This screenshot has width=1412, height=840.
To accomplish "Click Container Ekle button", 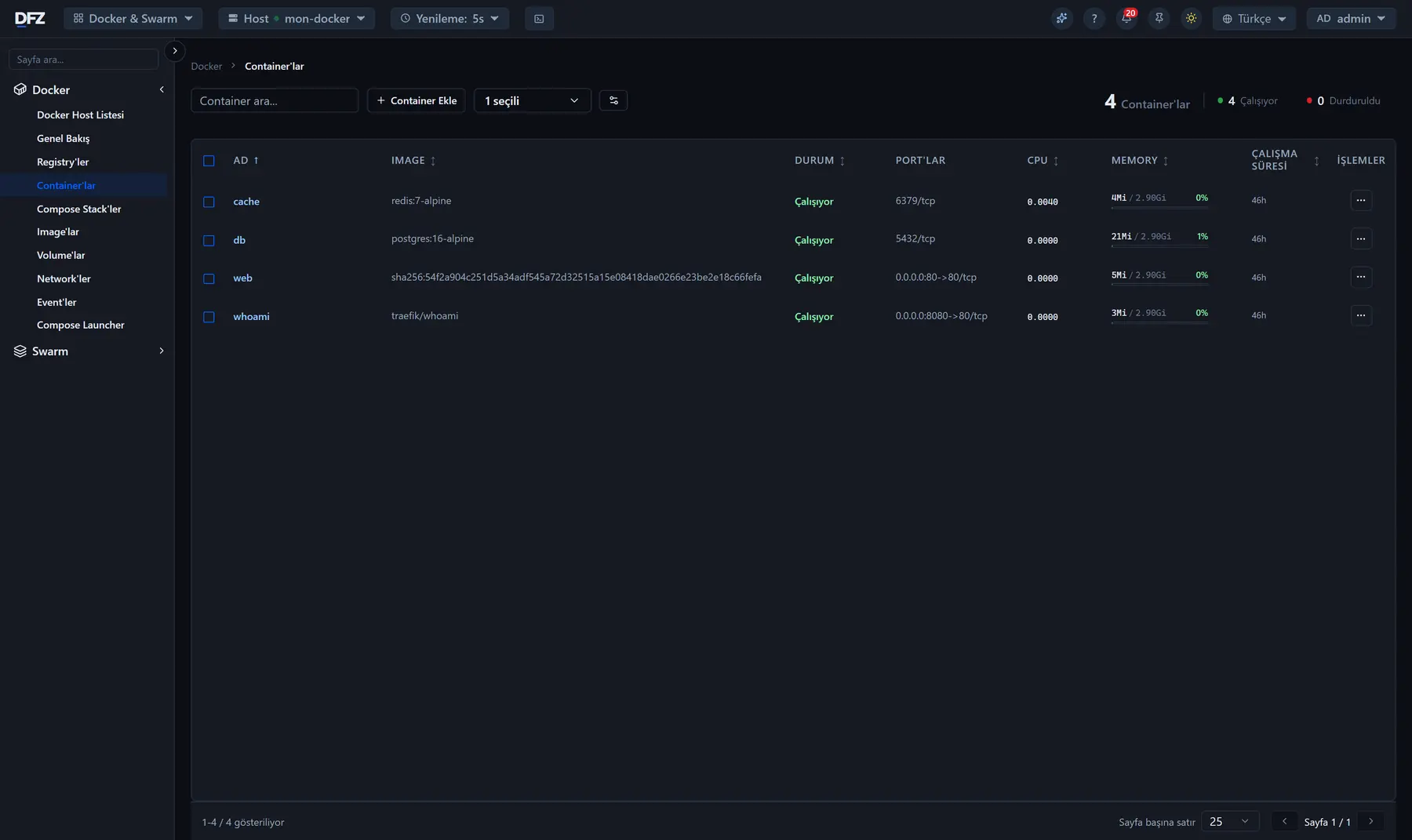I will coord(417,100).
